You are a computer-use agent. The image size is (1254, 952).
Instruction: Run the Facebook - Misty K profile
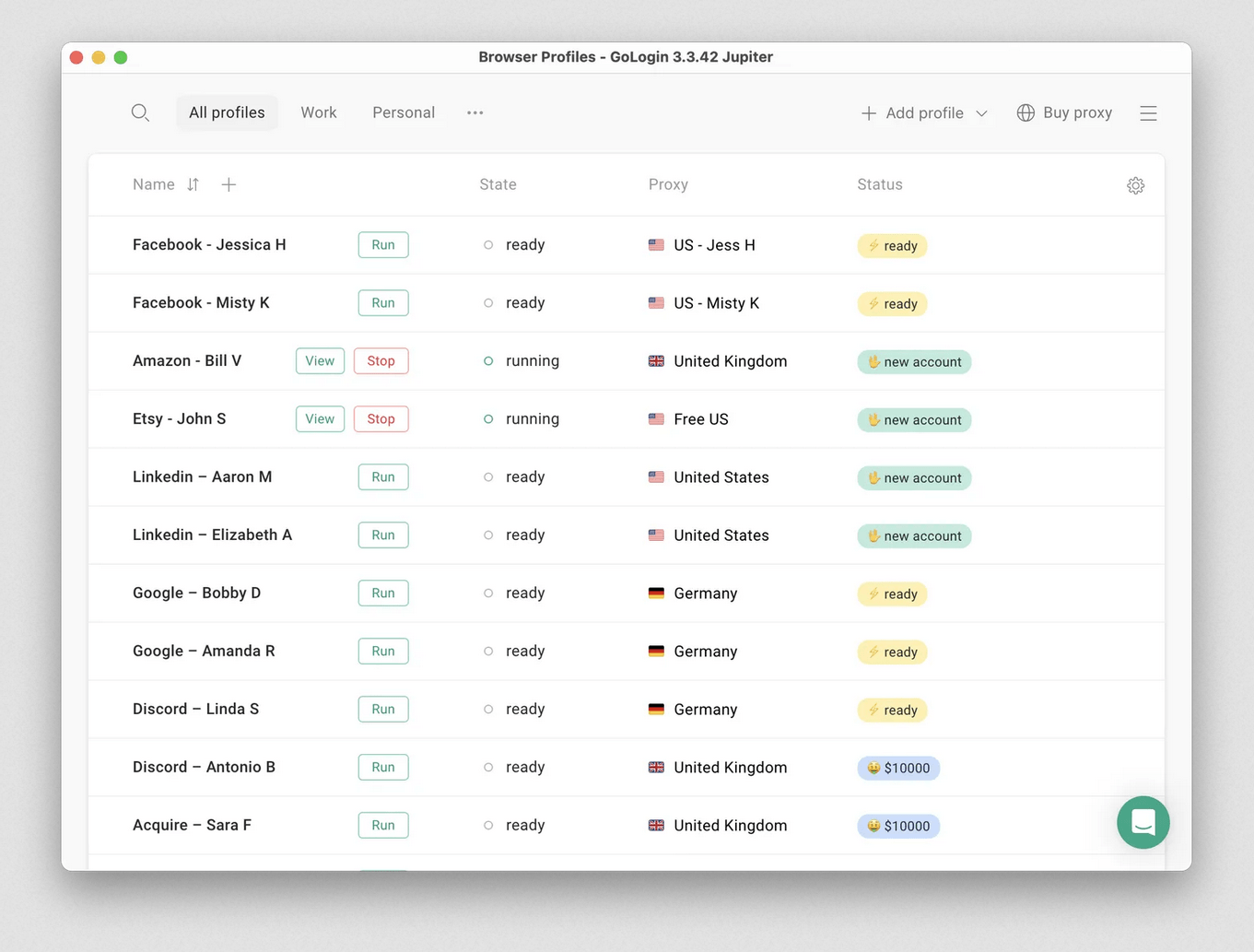point(383,303)
